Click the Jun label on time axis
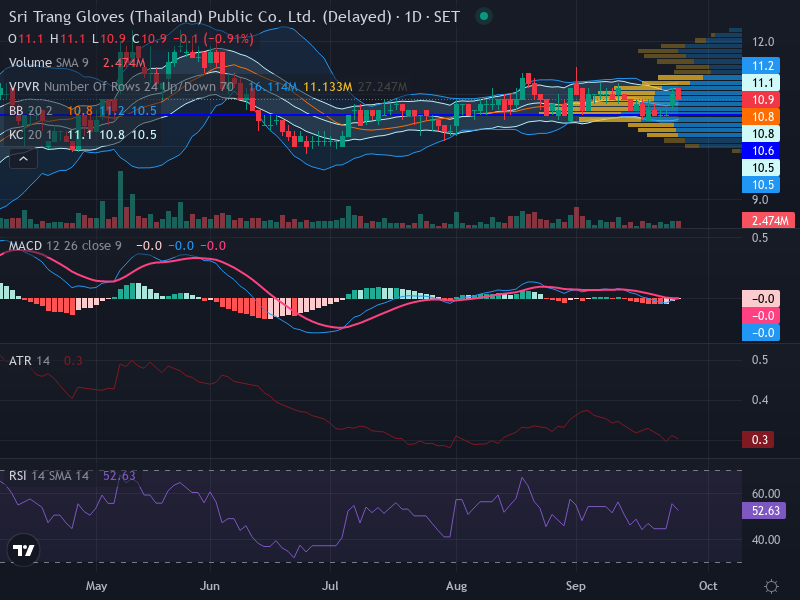Viewport: 800px width, 600px height. point(210,586)
